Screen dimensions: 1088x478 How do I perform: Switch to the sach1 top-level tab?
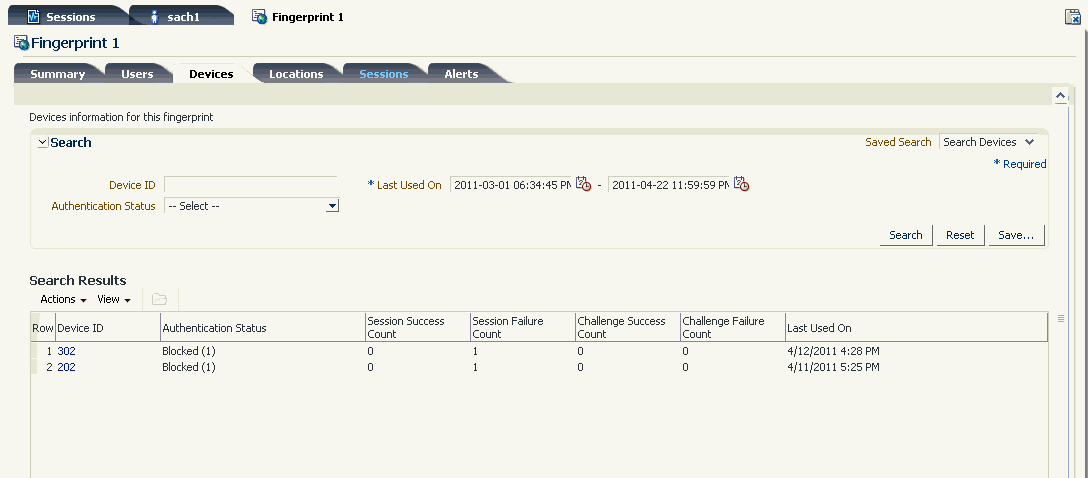click(182, 17)
